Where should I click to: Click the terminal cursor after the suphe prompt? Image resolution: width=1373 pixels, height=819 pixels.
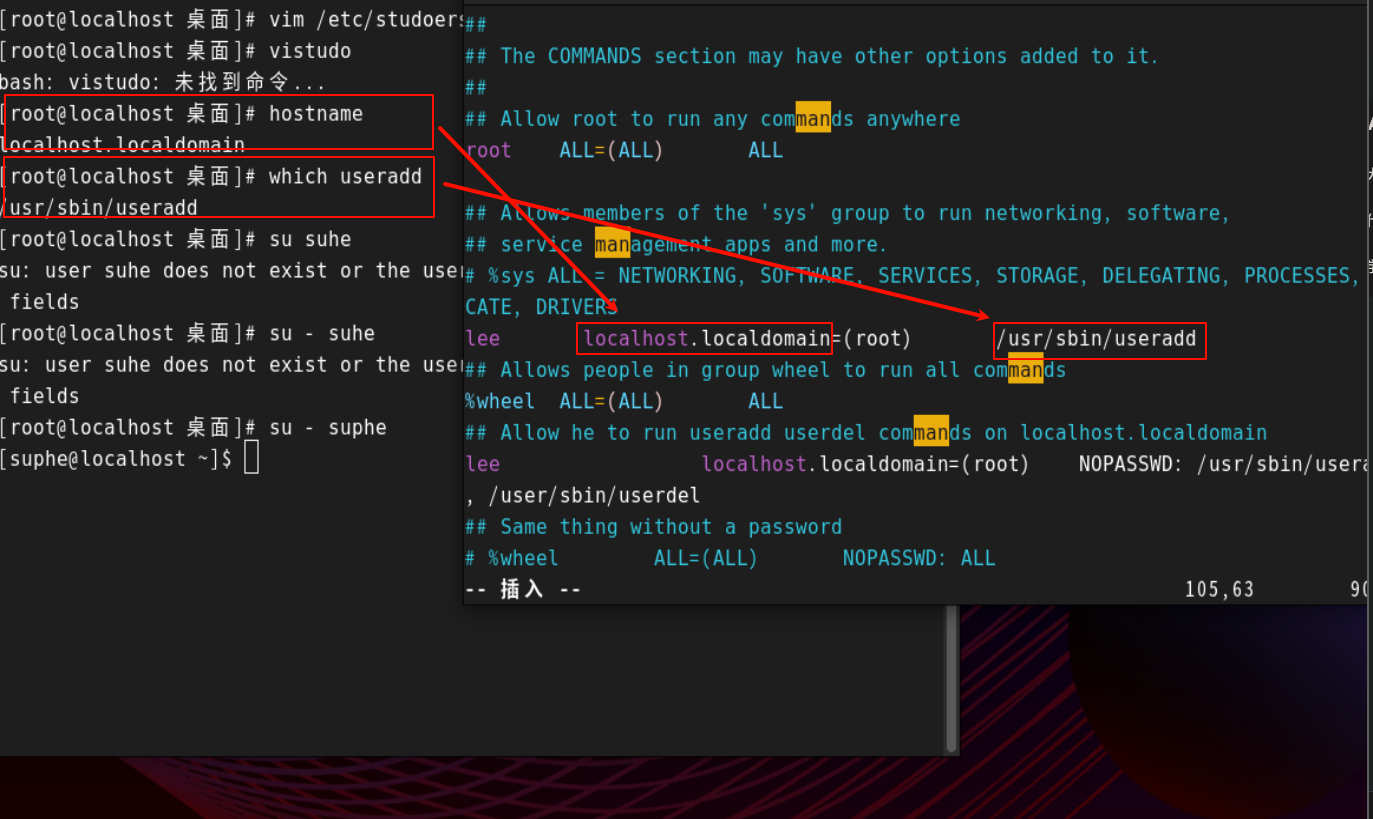[251, 457]
